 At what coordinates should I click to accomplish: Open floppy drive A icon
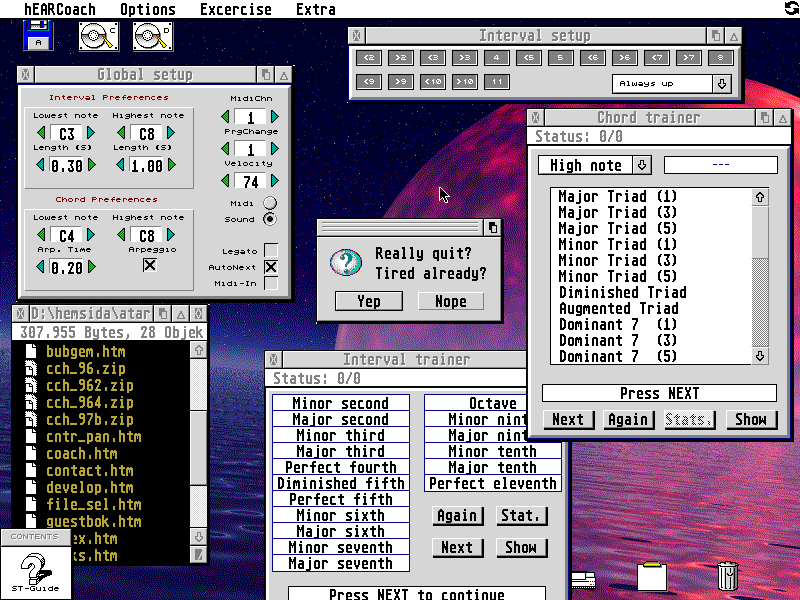click(x=38, y=36)
